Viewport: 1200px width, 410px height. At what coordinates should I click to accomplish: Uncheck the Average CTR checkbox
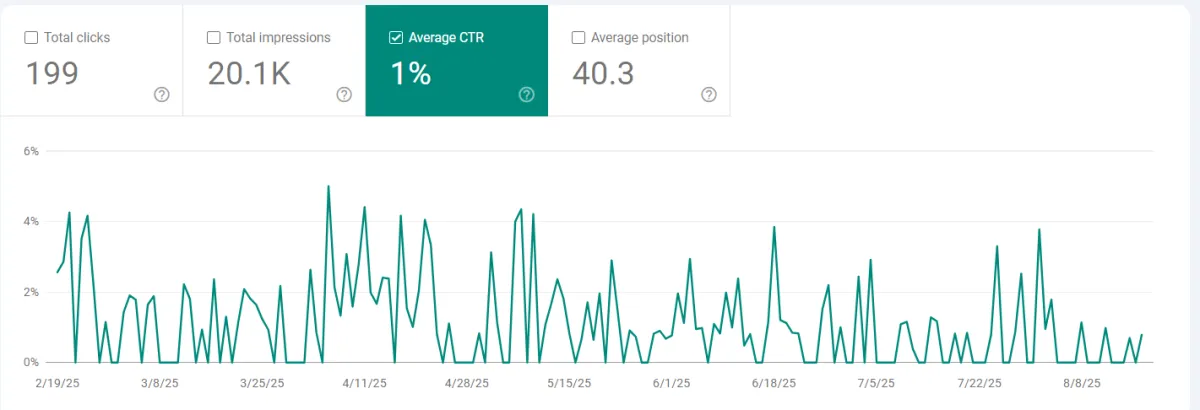point(396,38)
